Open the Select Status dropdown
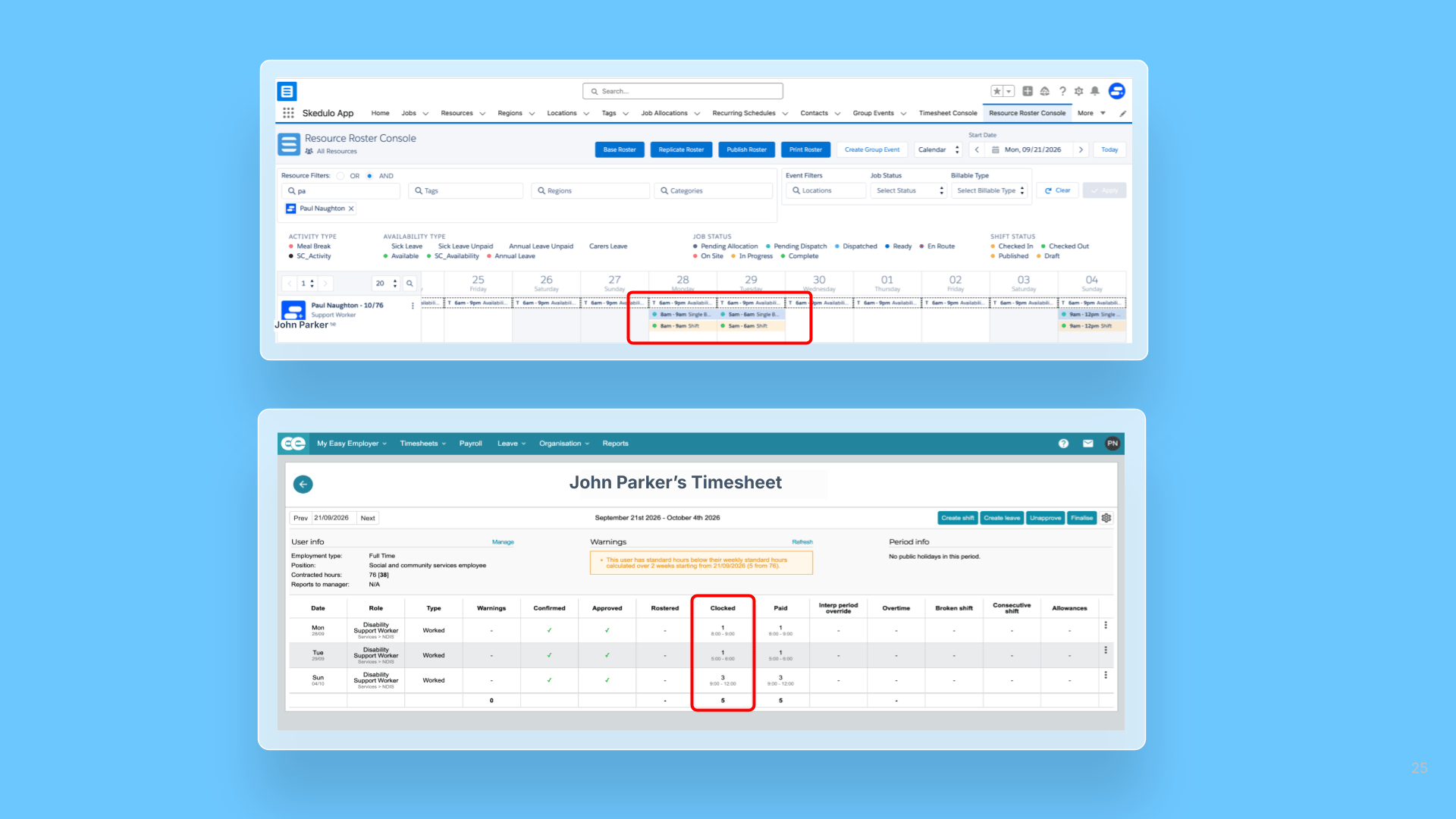This screenshot has height=819, width=1456. [x=909, y=191]
